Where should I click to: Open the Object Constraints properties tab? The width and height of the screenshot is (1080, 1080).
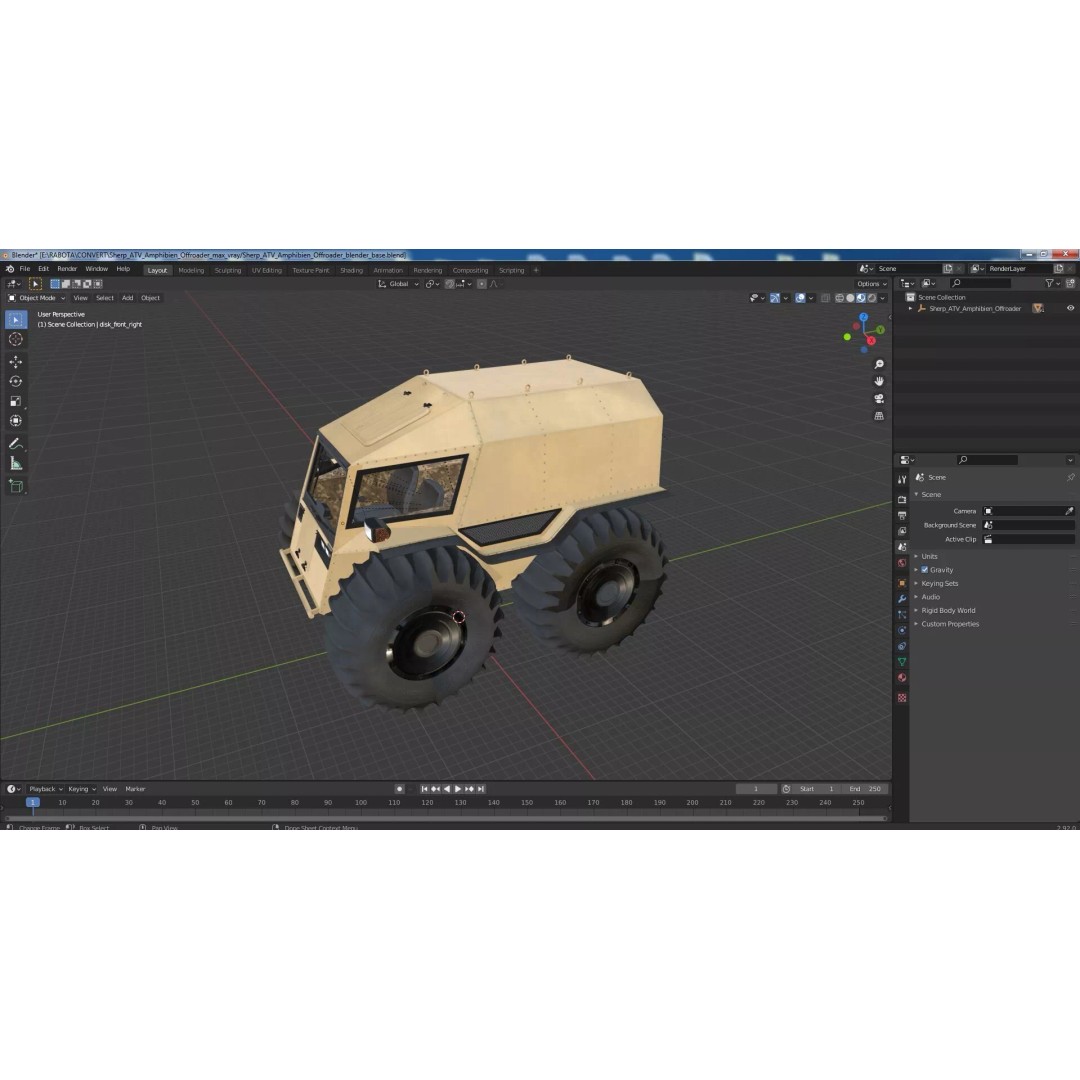(902, 646)
